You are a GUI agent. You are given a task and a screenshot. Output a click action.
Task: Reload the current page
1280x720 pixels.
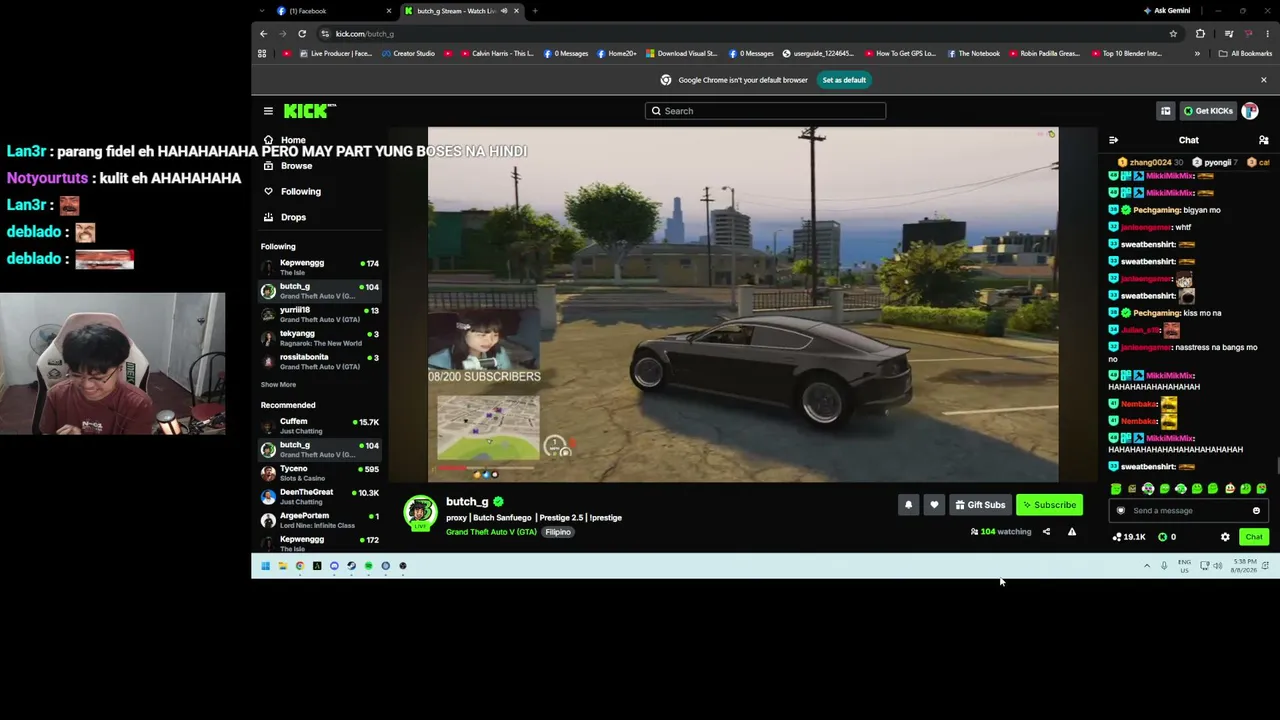302,34
